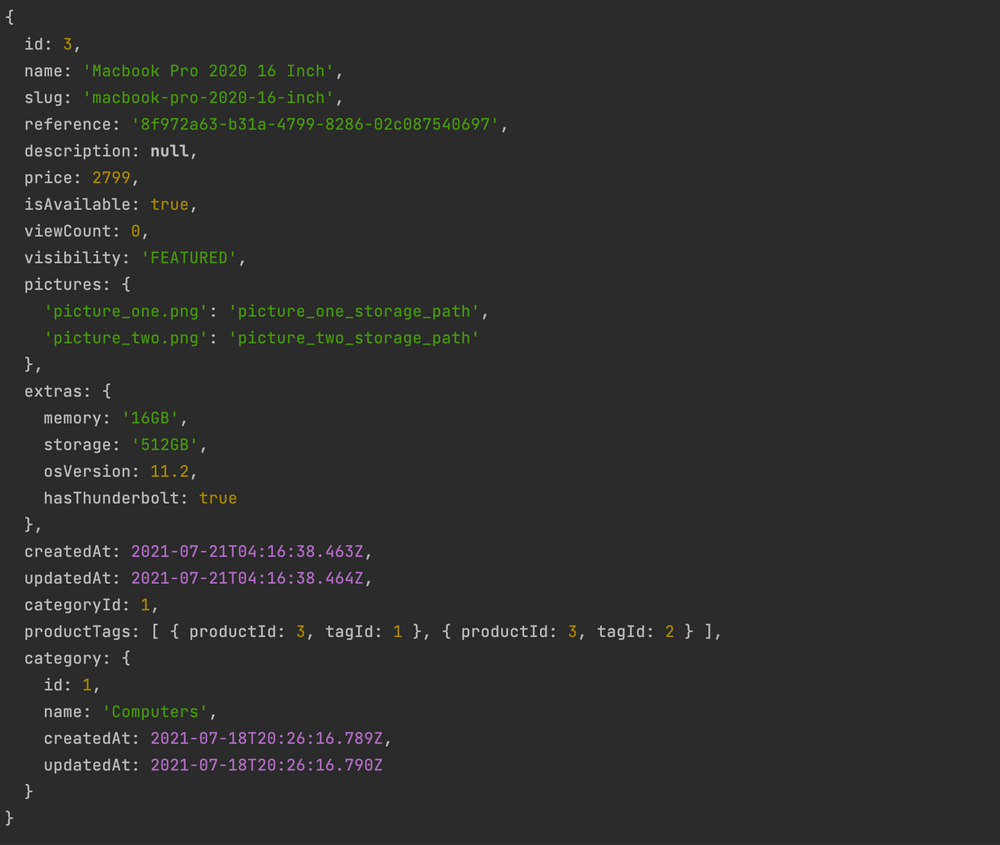
Task: Click the 'FEATURED' visibility value
Action: click(x=189, y=258)
